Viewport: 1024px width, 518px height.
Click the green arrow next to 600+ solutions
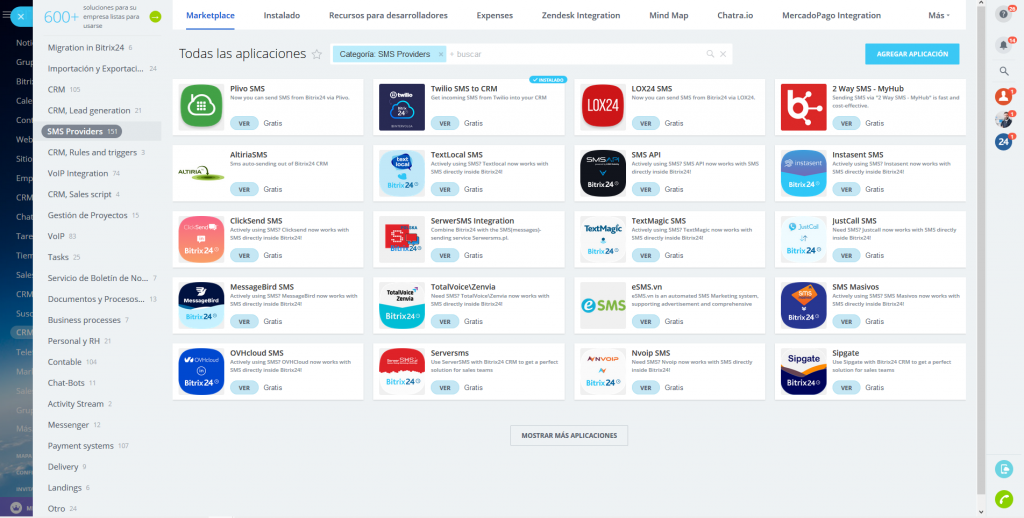click(155, 17)
